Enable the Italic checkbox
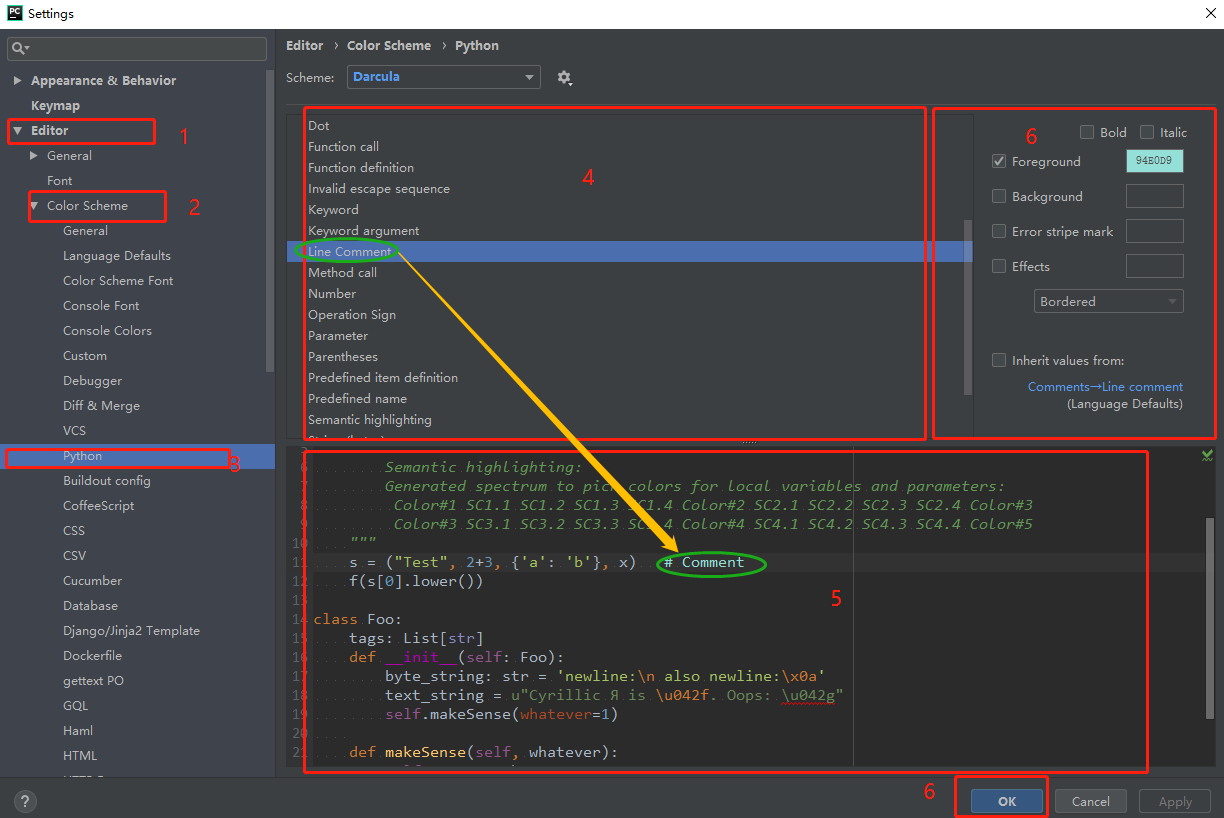Viewport: 1224px width, 818px height. point(1147,132)
